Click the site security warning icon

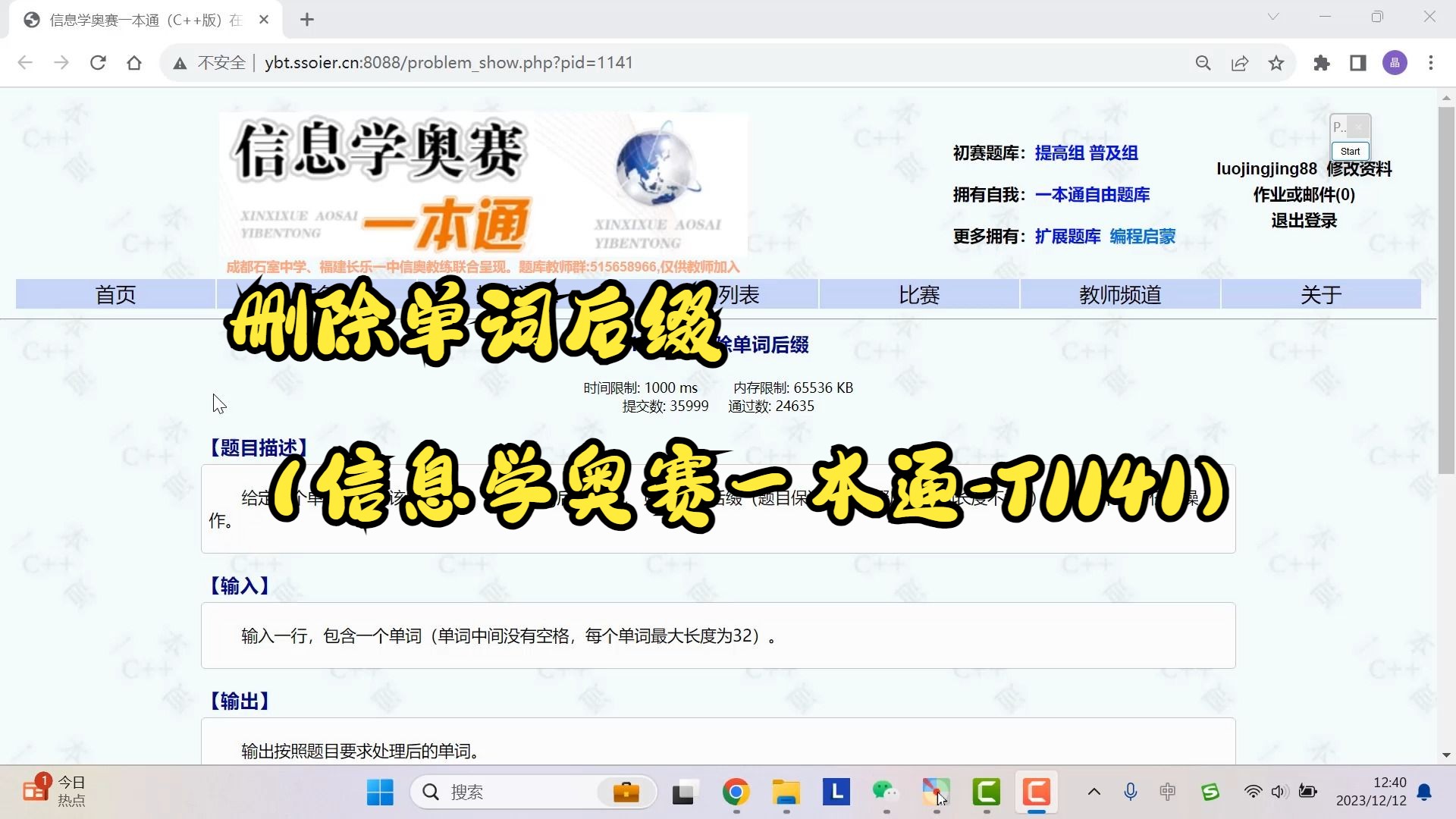pos(180,63)
